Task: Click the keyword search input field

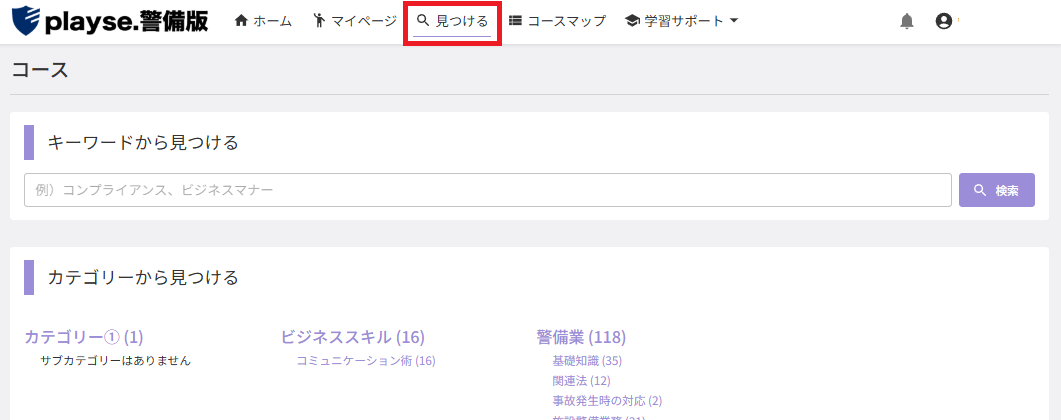Action: [x=488, y=190]
